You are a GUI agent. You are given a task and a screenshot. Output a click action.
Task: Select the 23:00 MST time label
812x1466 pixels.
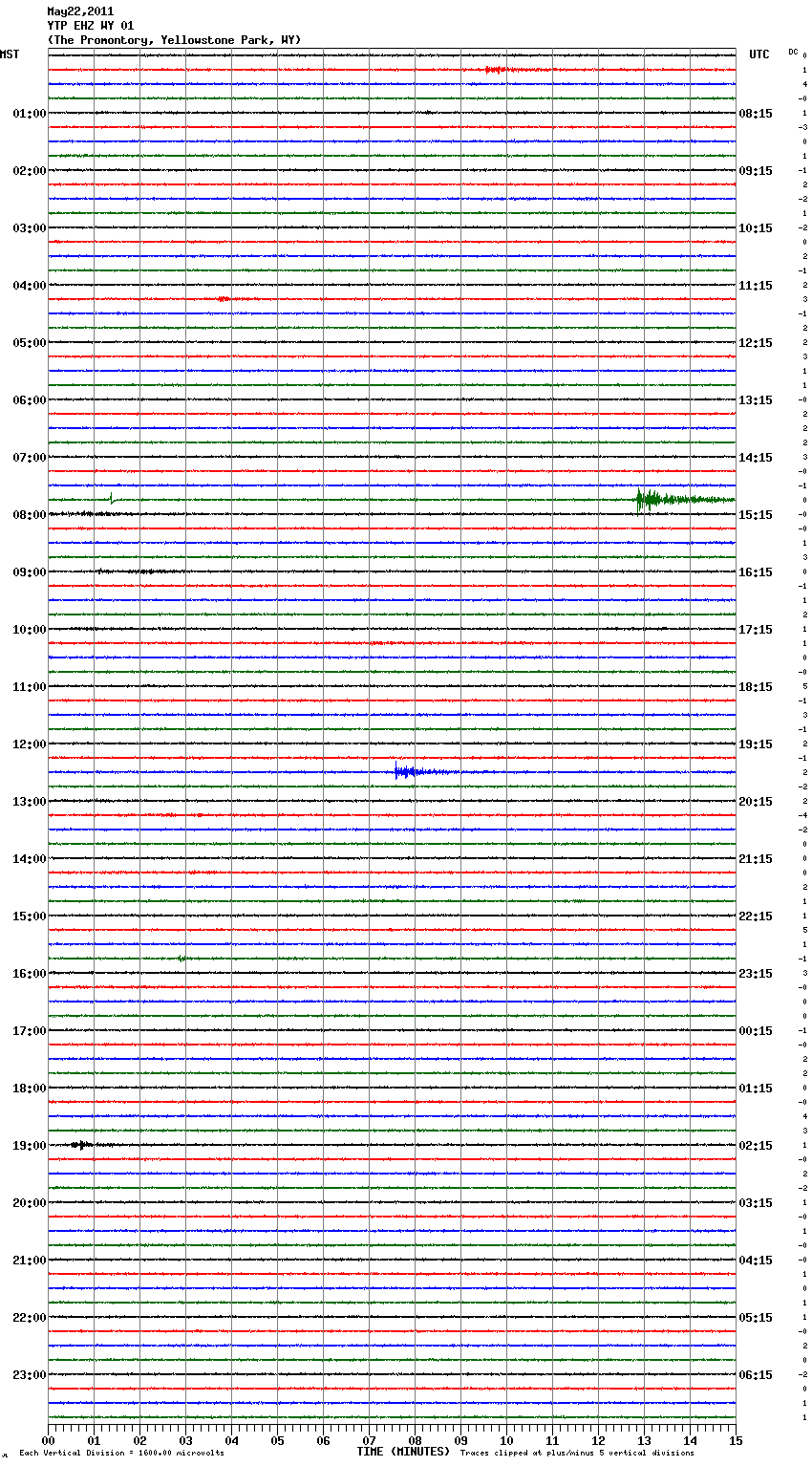click(x=29, y=1375)
